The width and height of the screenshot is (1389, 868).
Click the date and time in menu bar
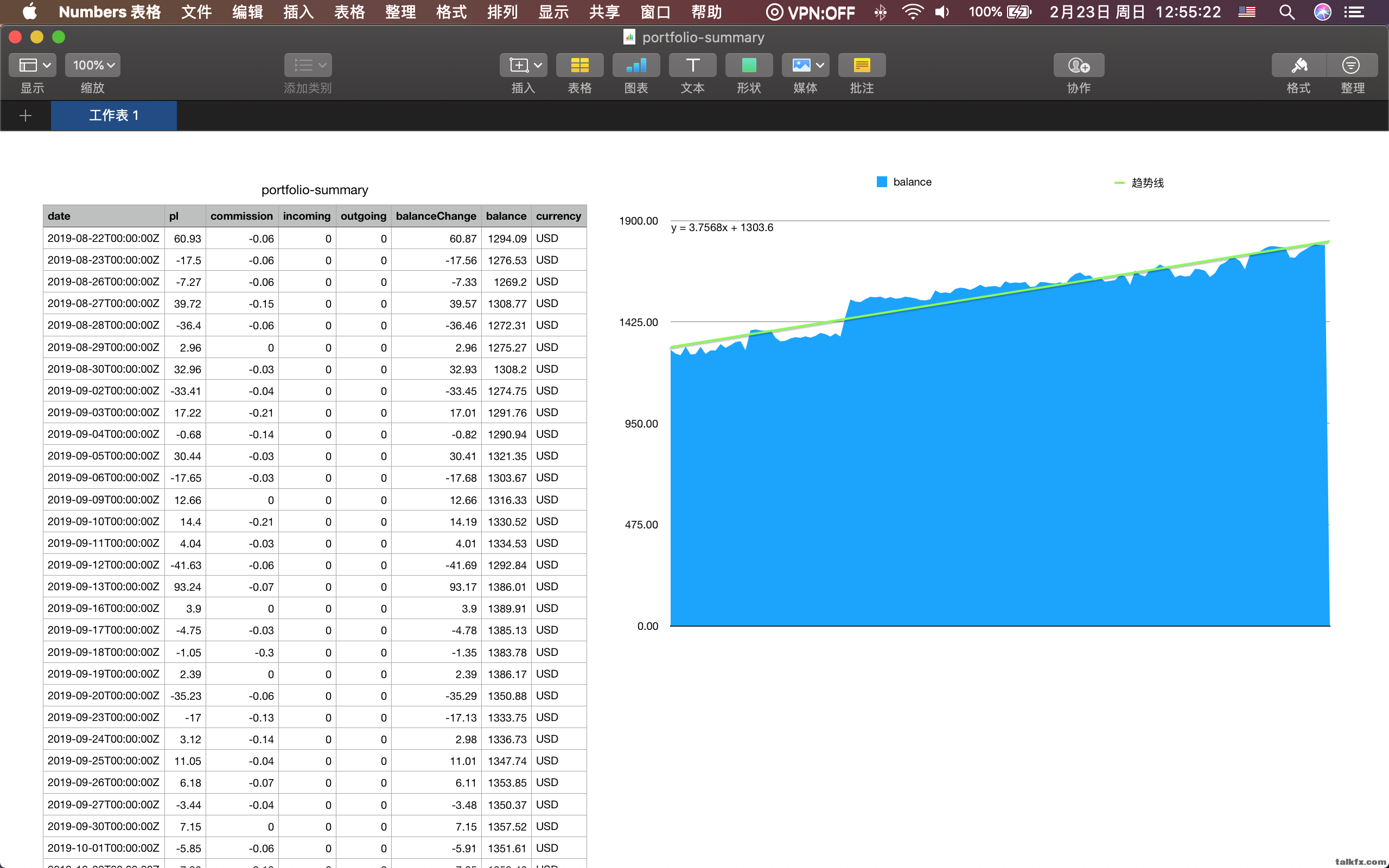[x=1135, y=12]
